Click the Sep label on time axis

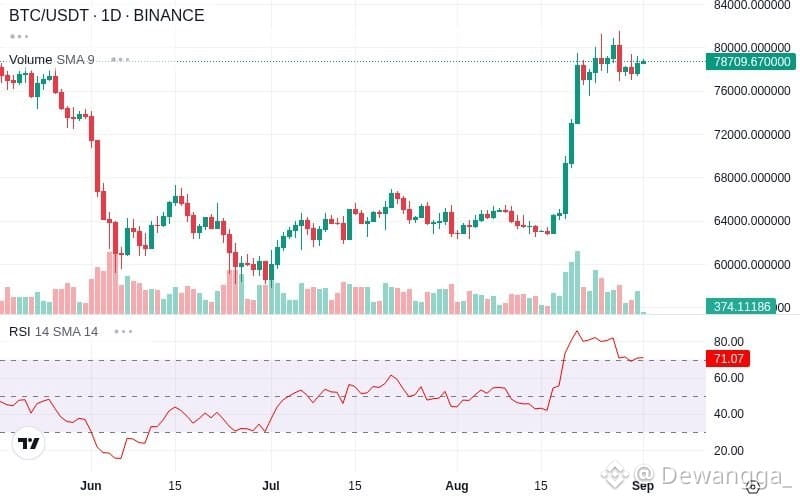pos(643,486)
